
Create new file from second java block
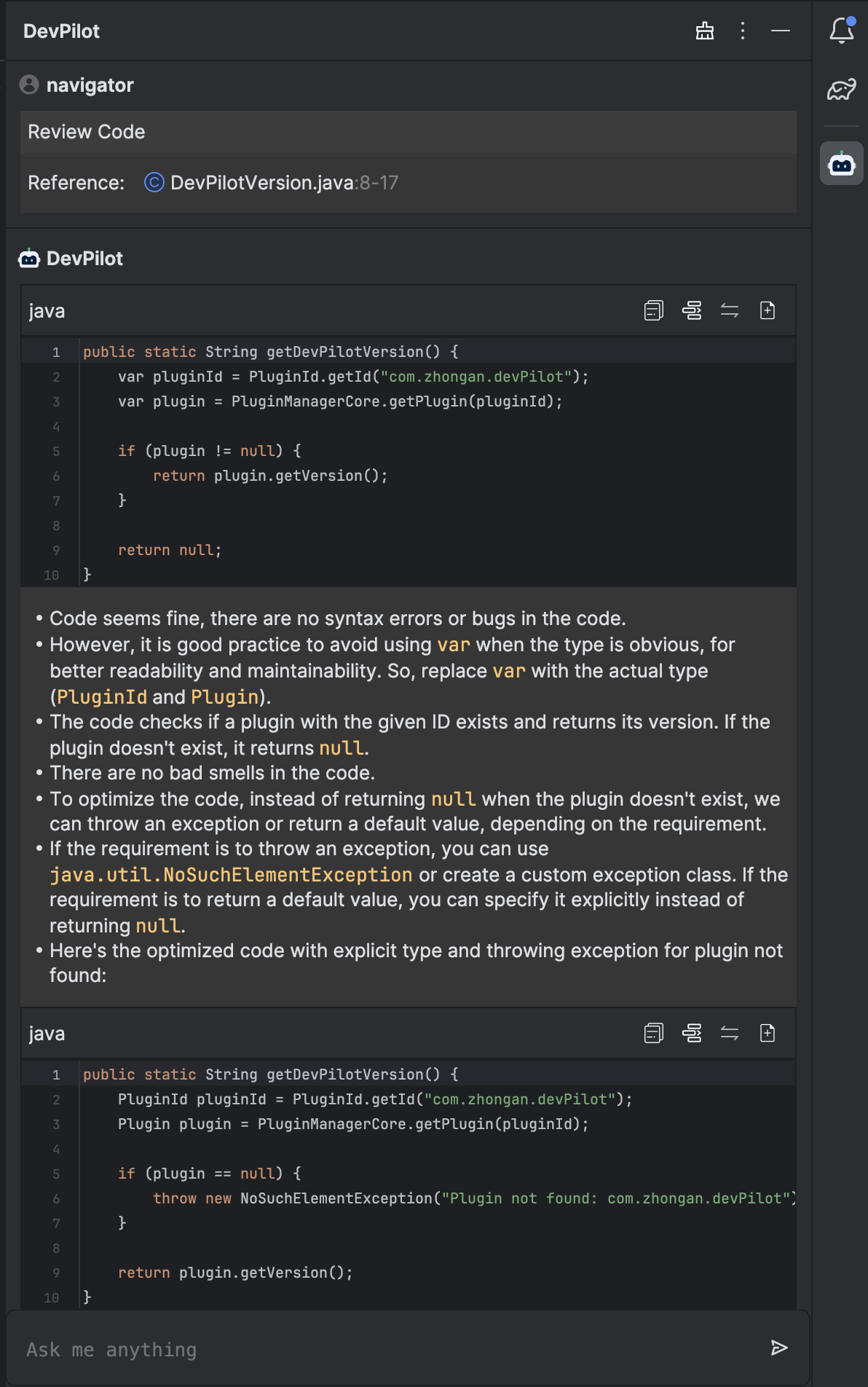click(x=768, y=1034)
